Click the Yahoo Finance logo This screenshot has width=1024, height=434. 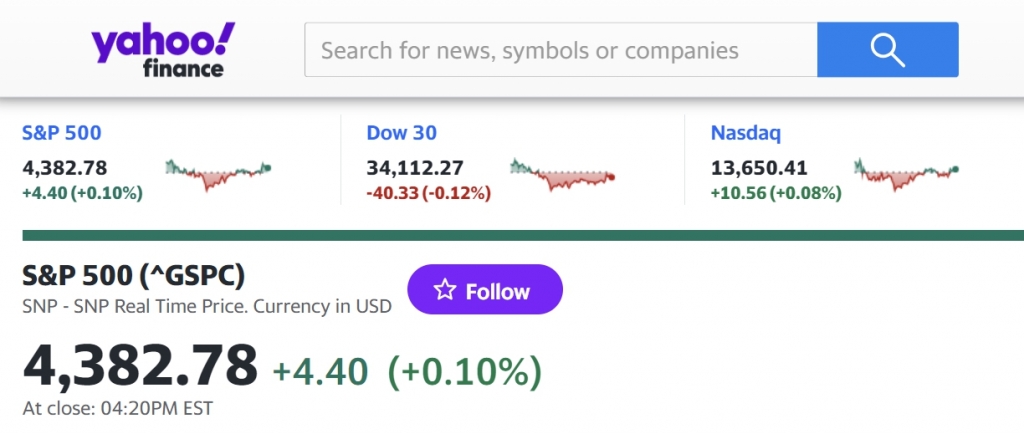click(x=163, y=50)
